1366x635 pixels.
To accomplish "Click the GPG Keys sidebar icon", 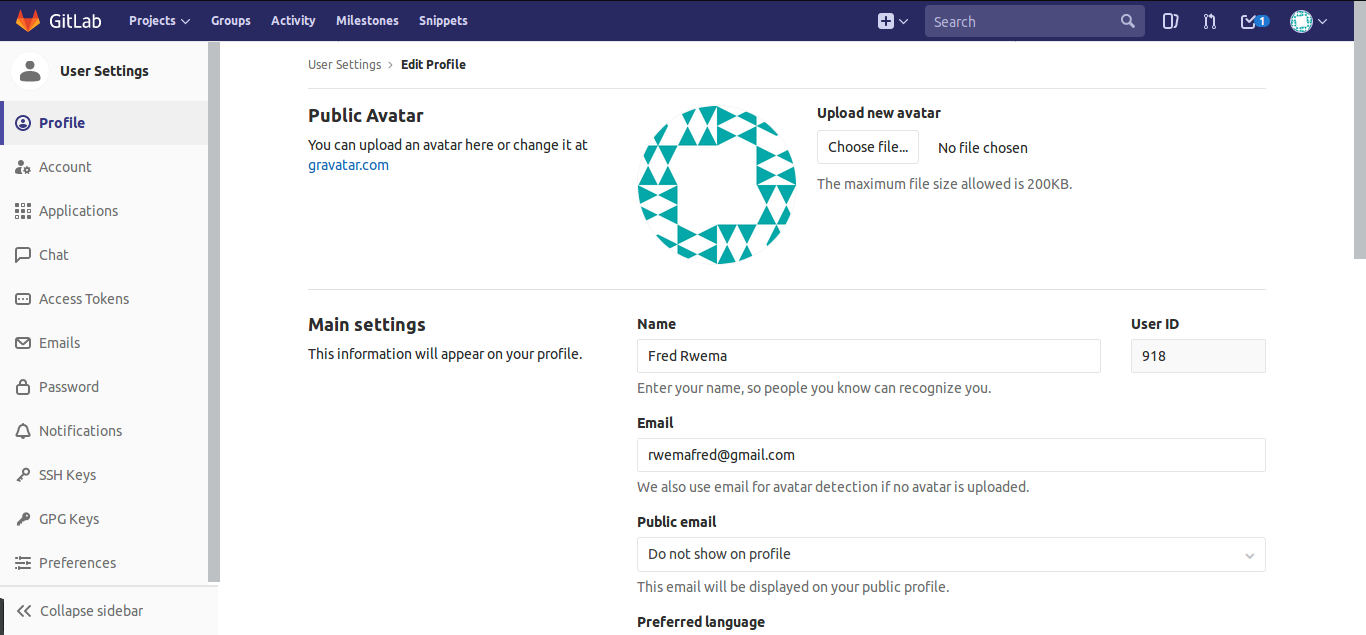I will tap(22, 518).
